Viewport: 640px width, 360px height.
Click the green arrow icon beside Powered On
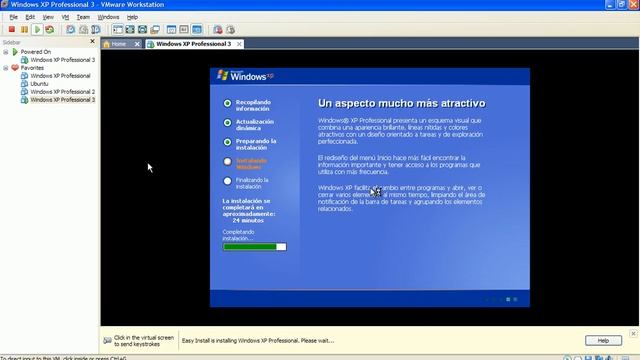pyautogui.click(x=15, y=52)
